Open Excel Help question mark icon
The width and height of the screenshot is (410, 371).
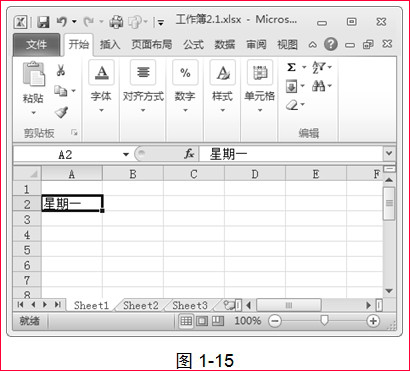pos(330,44)
